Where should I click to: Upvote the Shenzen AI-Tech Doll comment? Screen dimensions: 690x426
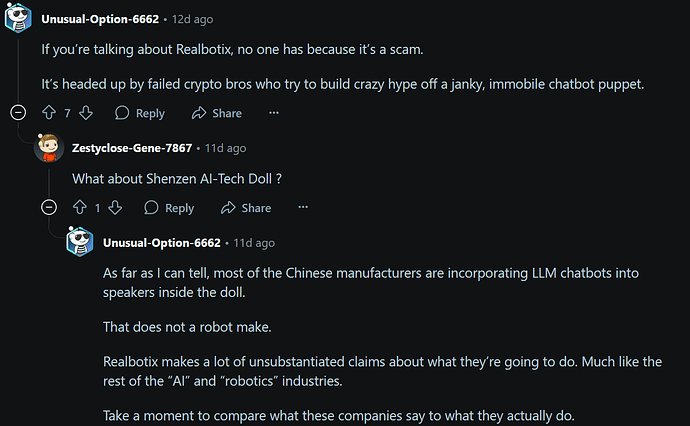point(80,207)
